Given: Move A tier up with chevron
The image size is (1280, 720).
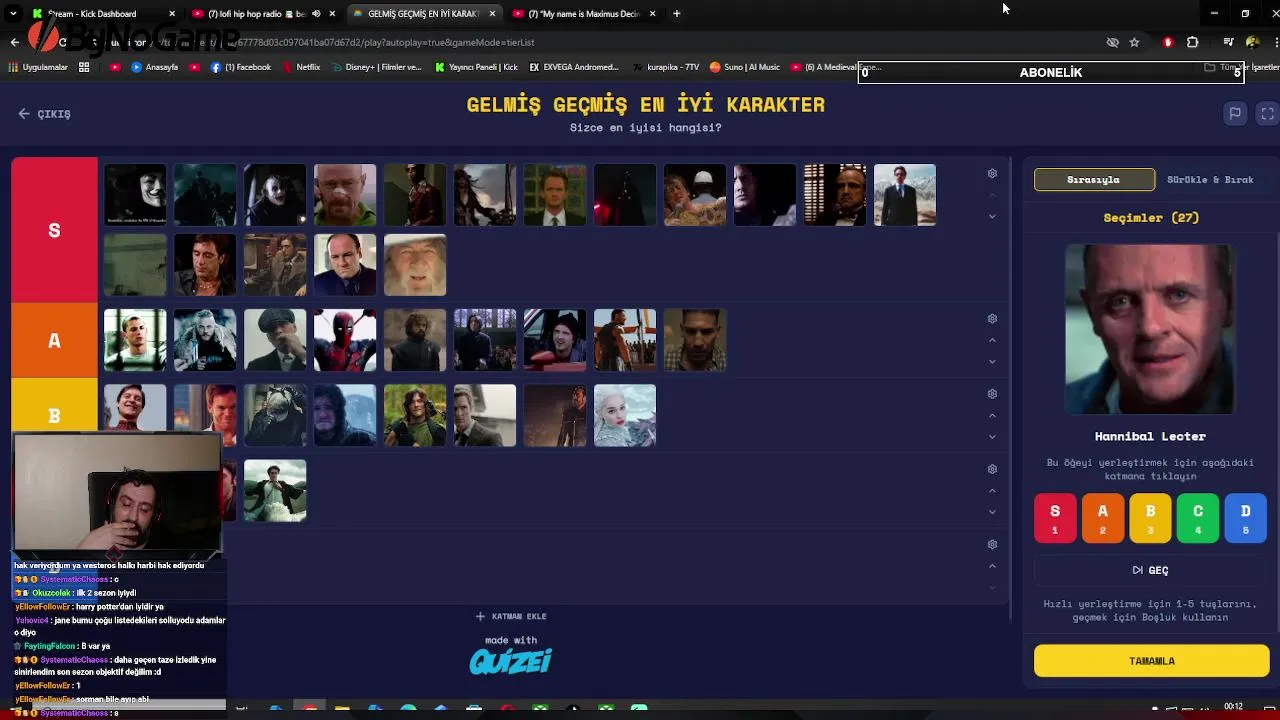Looking at the screenshot, I should click(992, 340).
